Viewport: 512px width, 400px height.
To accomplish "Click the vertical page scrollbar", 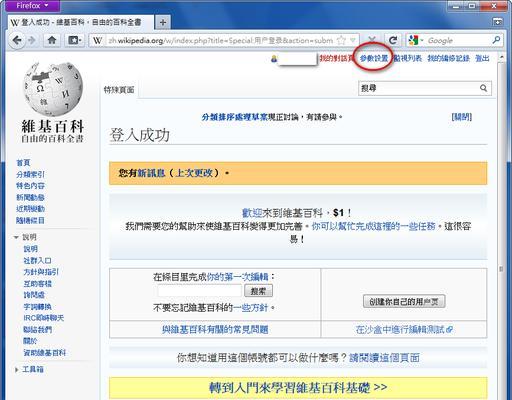I will [501, 268].
